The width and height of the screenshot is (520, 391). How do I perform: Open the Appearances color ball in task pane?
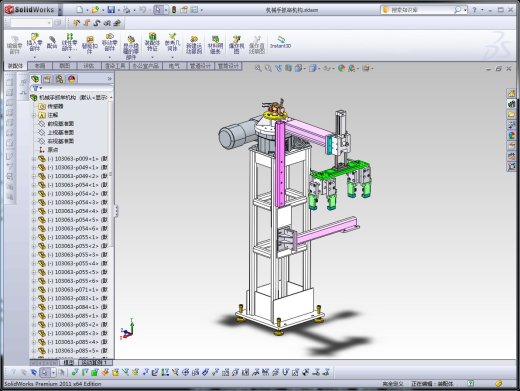(x=511, y=135)
